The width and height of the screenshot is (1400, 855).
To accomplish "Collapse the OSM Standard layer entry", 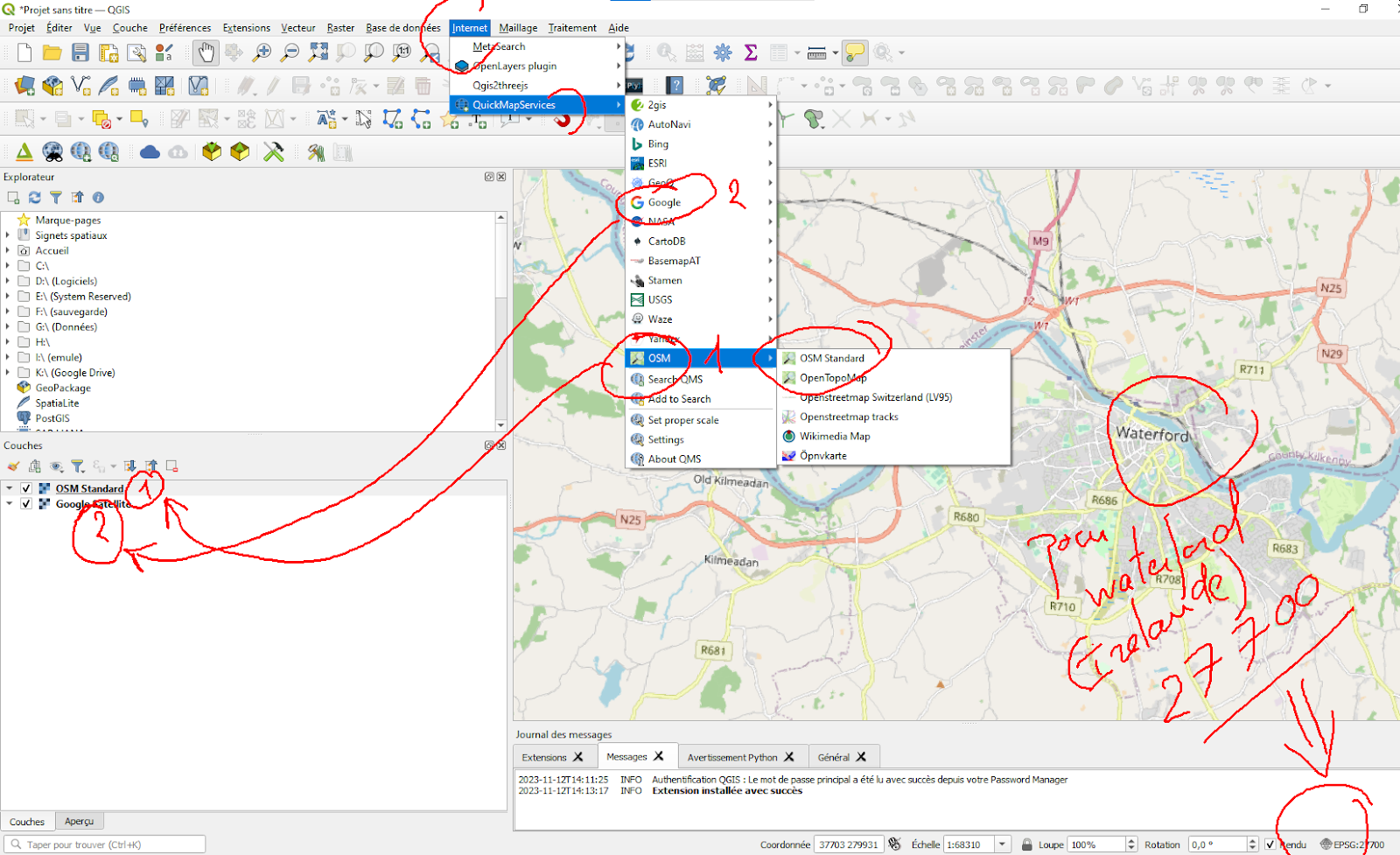I will pos(10,488).
